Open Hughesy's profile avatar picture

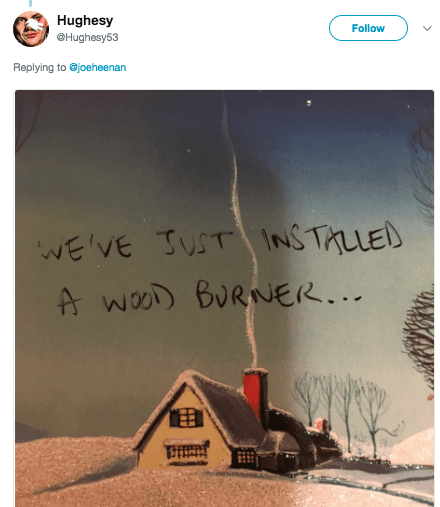coord(31,29)
